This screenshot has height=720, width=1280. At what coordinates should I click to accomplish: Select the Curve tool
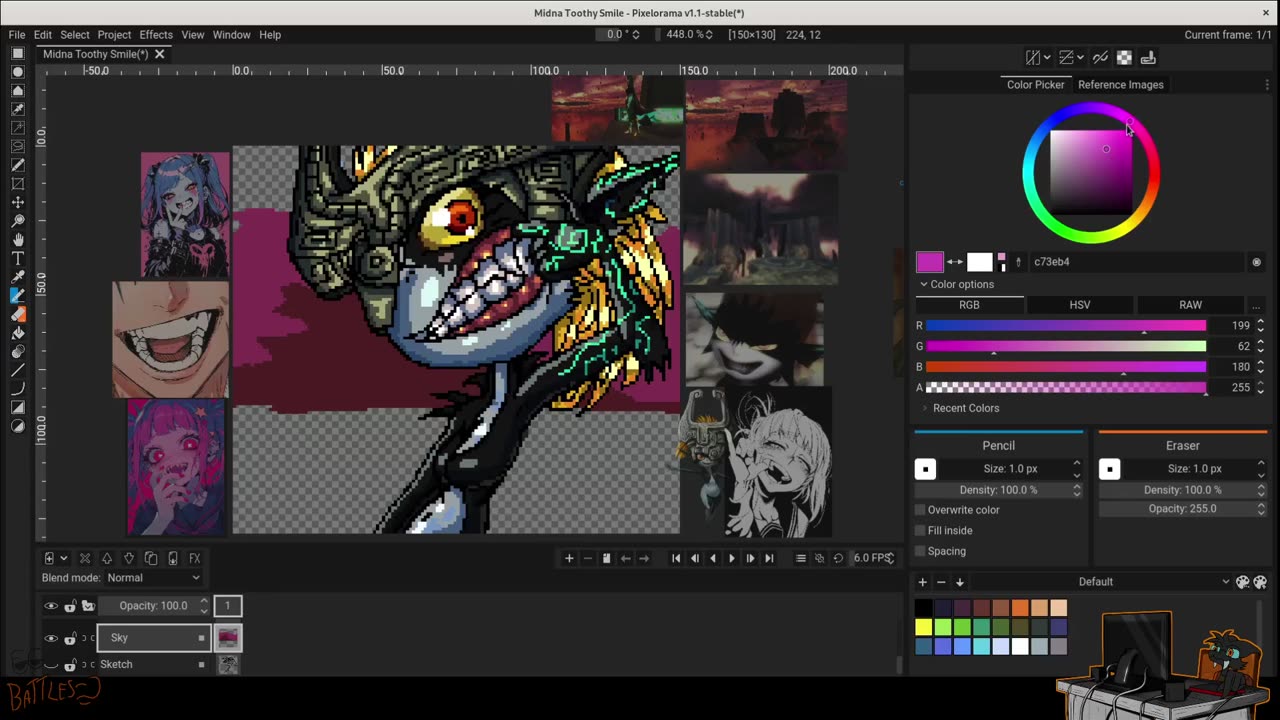pyautogui.click(x=18, y=389)
